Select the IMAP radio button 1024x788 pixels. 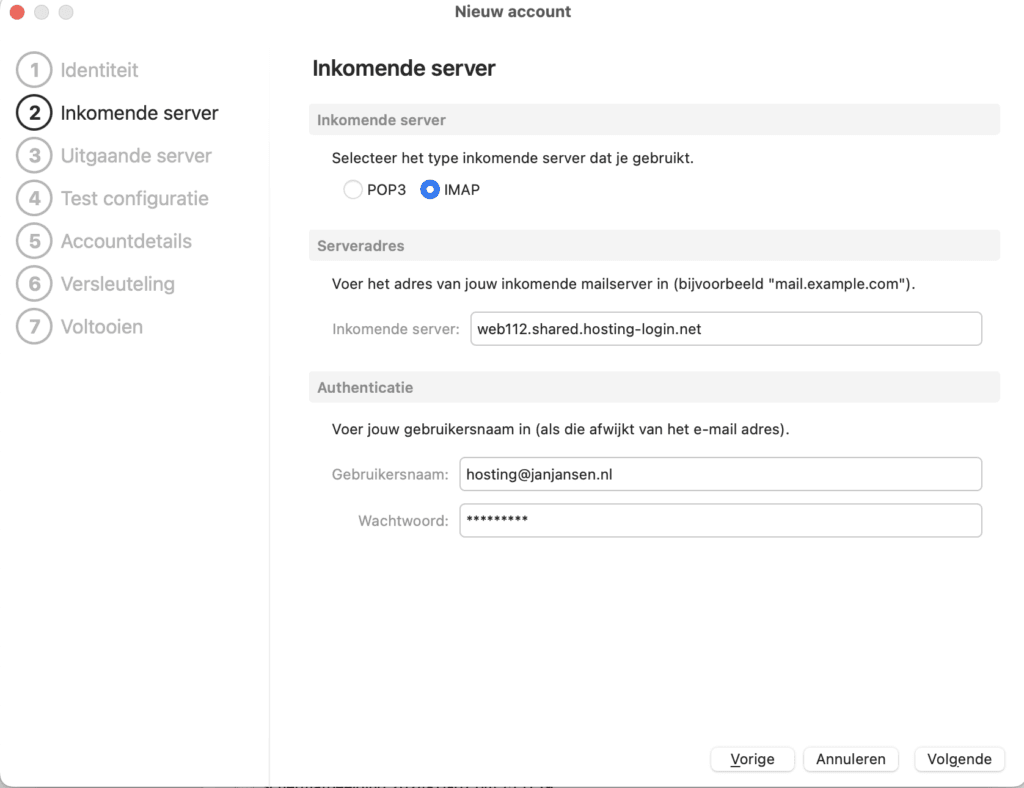click(430, 189)
